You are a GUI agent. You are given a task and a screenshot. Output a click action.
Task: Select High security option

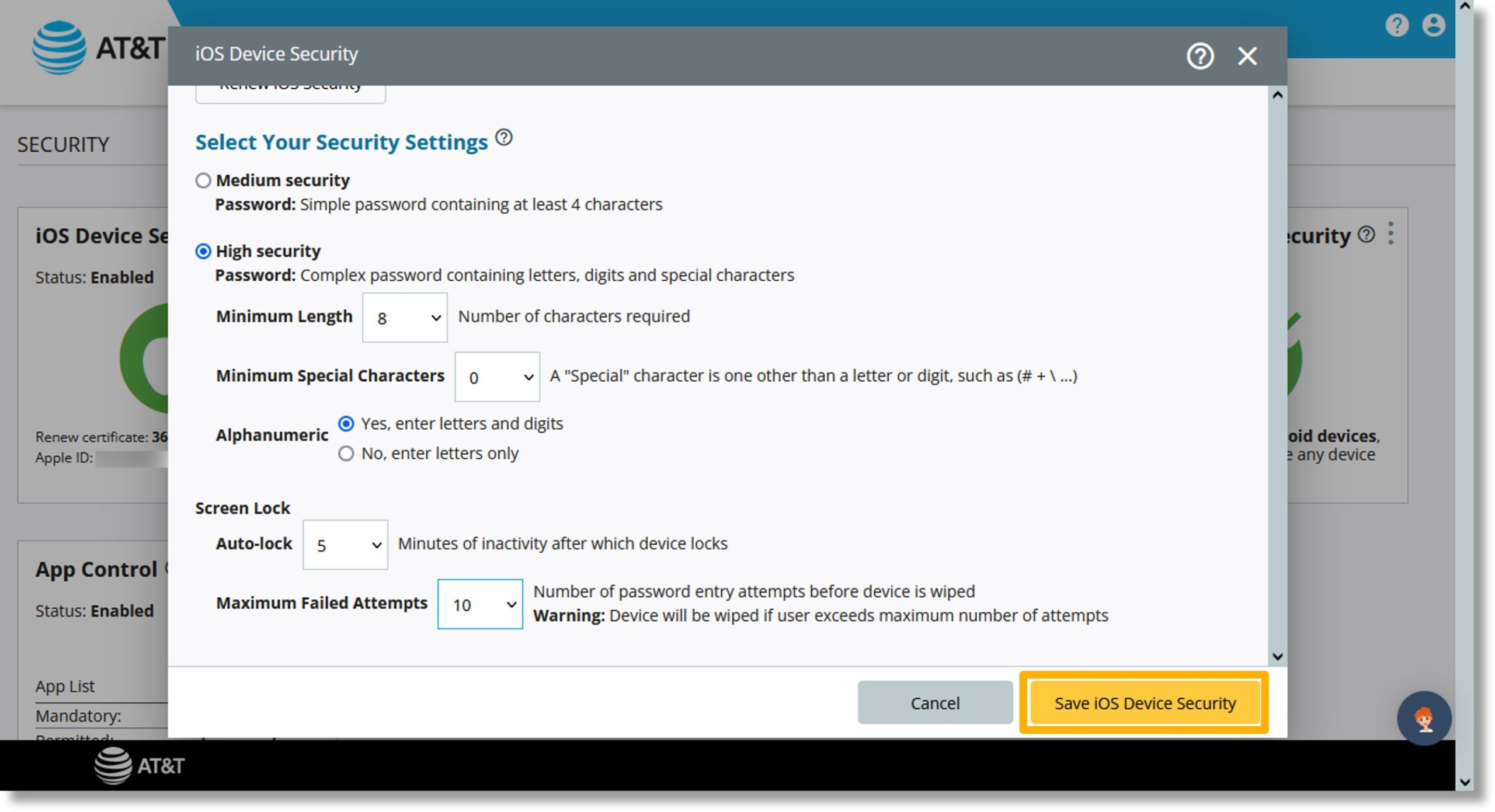click(x=203, y=251)
